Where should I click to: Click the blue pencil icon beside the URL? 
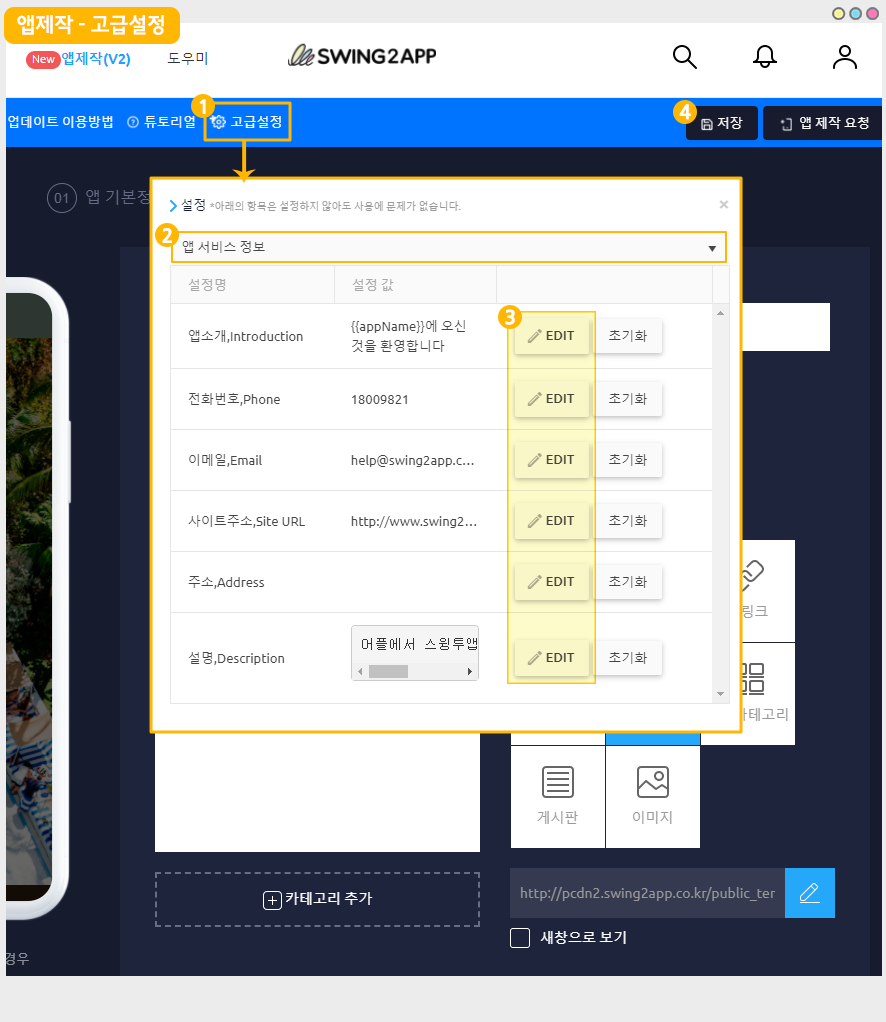(809, 892)
